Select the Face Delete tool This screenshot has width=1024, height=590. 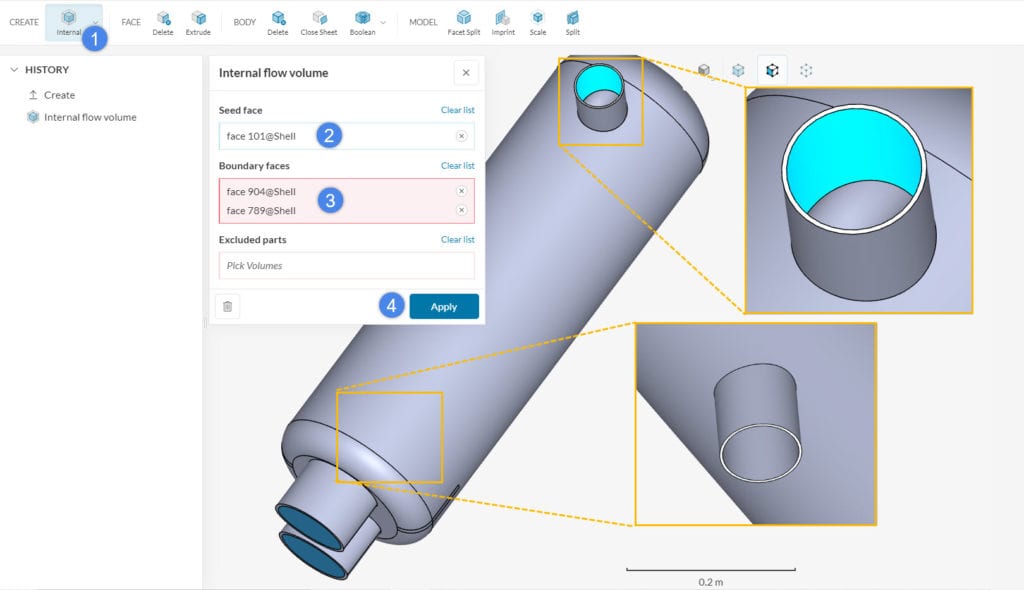(163, 21)
